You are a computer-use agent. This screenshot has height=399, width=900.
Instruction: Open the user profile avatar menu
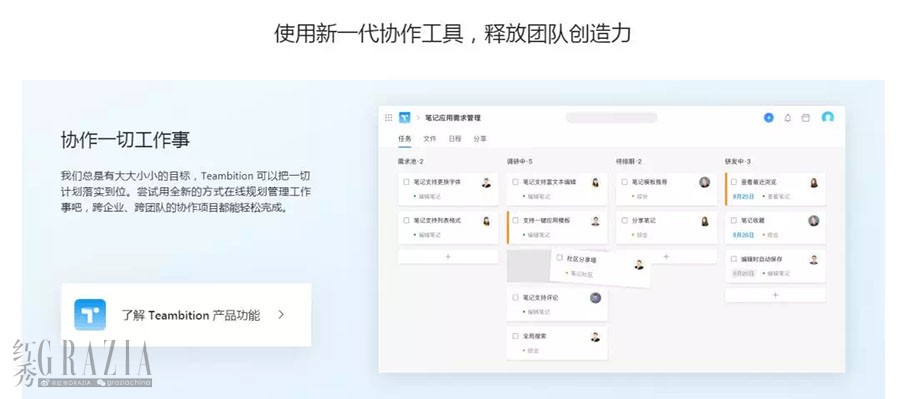pos(827,117)
